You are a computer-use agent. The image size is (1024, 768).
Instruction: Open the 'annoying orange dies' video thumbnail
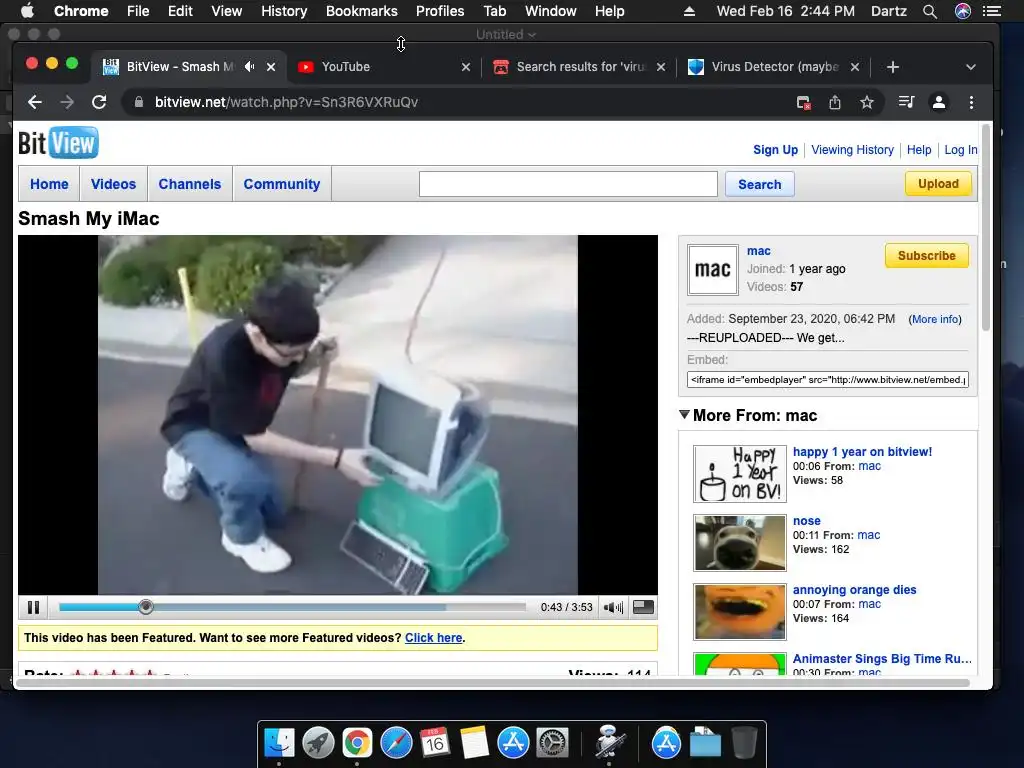pos(740,612)
